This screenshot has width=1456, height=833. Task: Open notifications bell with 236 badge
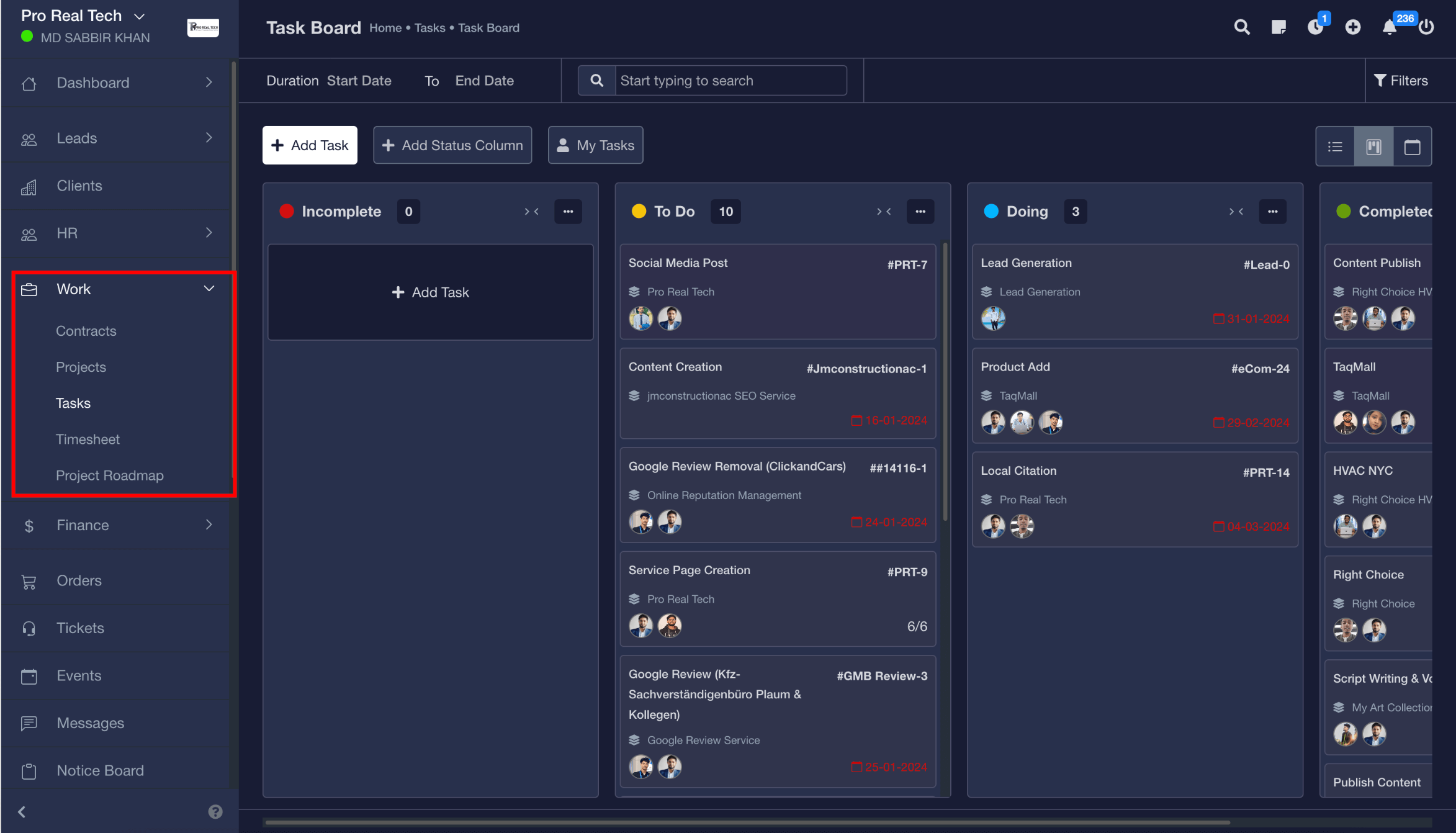(x=1390, y=27)
